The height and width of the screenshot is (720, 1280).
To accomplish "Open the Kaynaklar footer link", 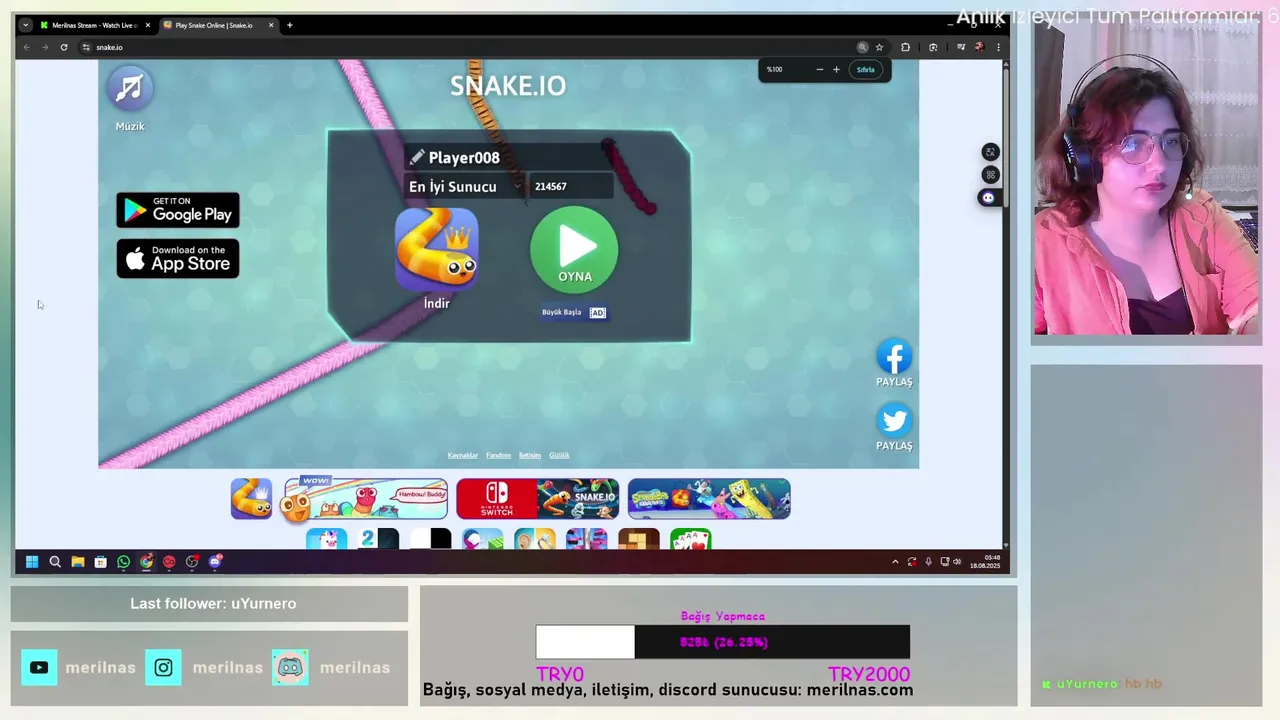I will 462,455.
